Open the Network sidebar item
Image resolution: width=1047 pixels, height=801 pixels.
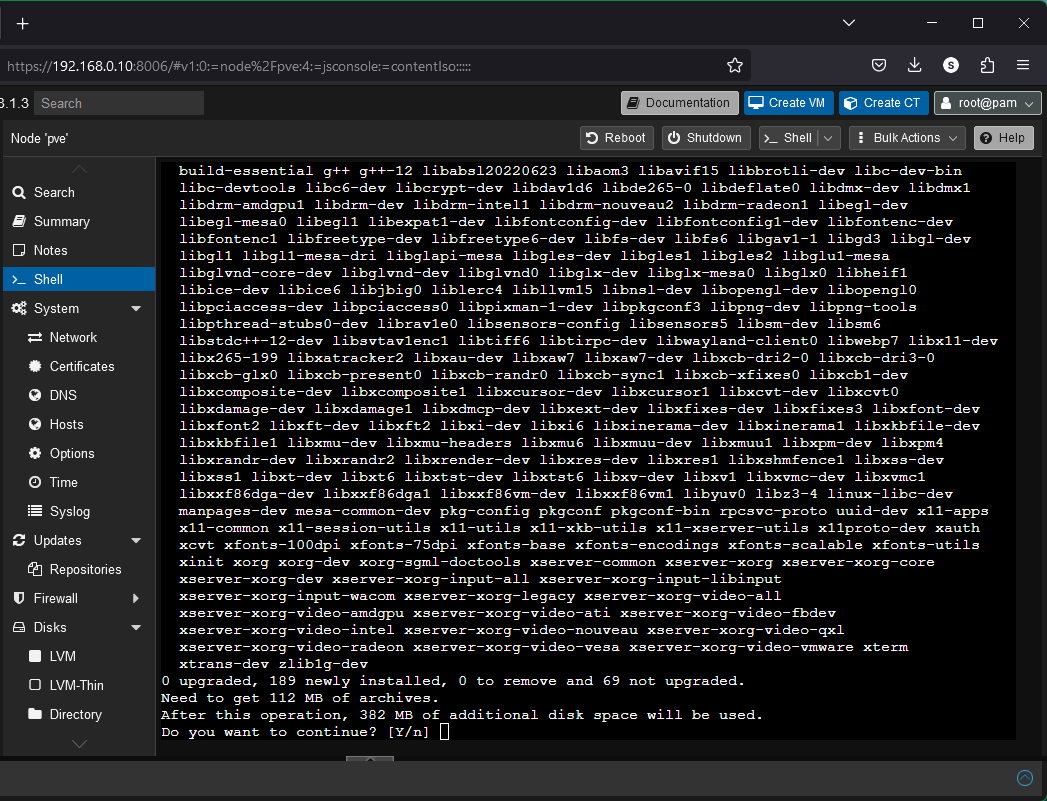(79, 338)
